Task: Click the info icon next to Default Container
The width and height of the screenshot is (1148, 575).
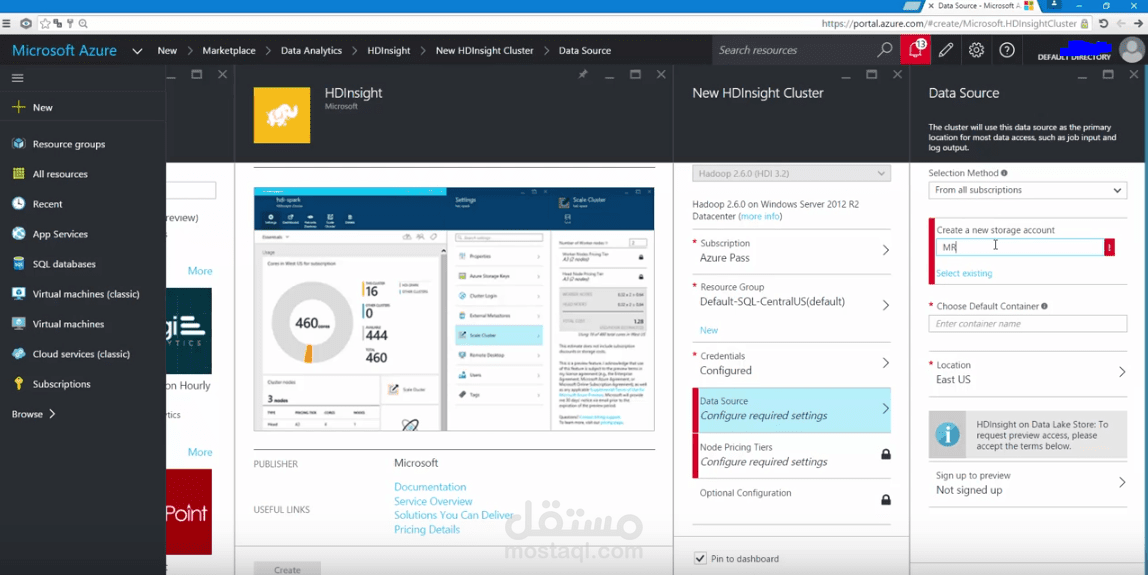Action: 1044,306
